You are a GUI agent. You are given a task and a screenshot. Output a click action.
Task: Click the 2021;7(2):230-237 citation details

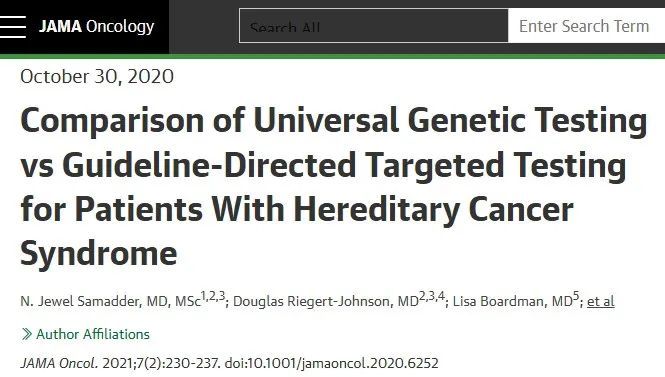click(x=161, y=363)
